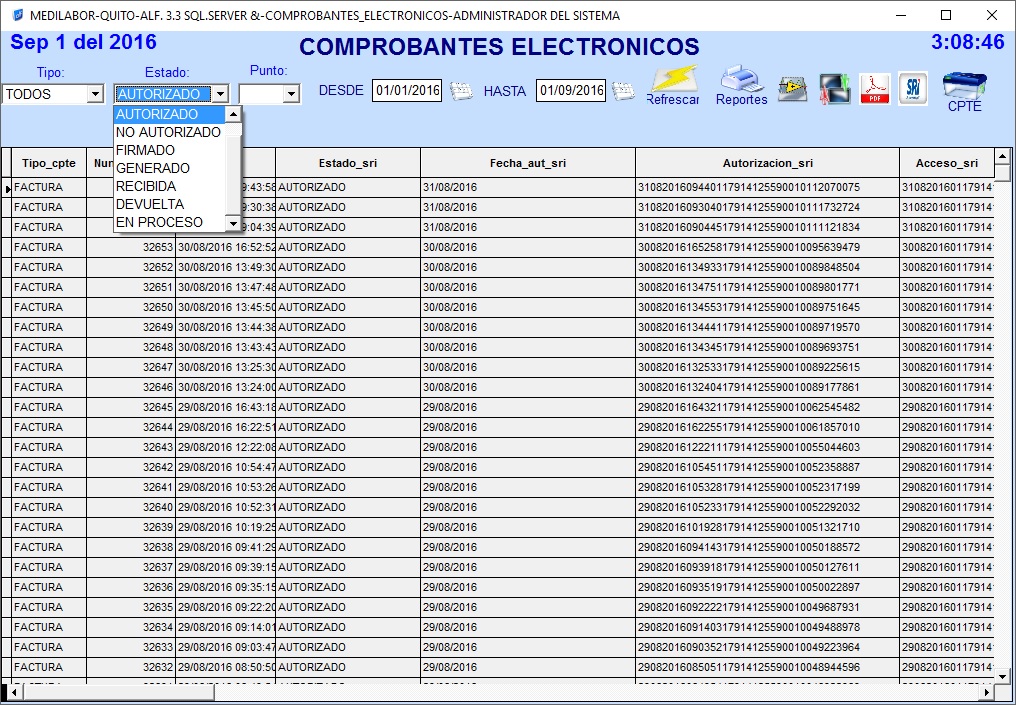Open calendar picker next to HASTA date
The width and height of the screenshot is (1016, 705).
[623, 91]
